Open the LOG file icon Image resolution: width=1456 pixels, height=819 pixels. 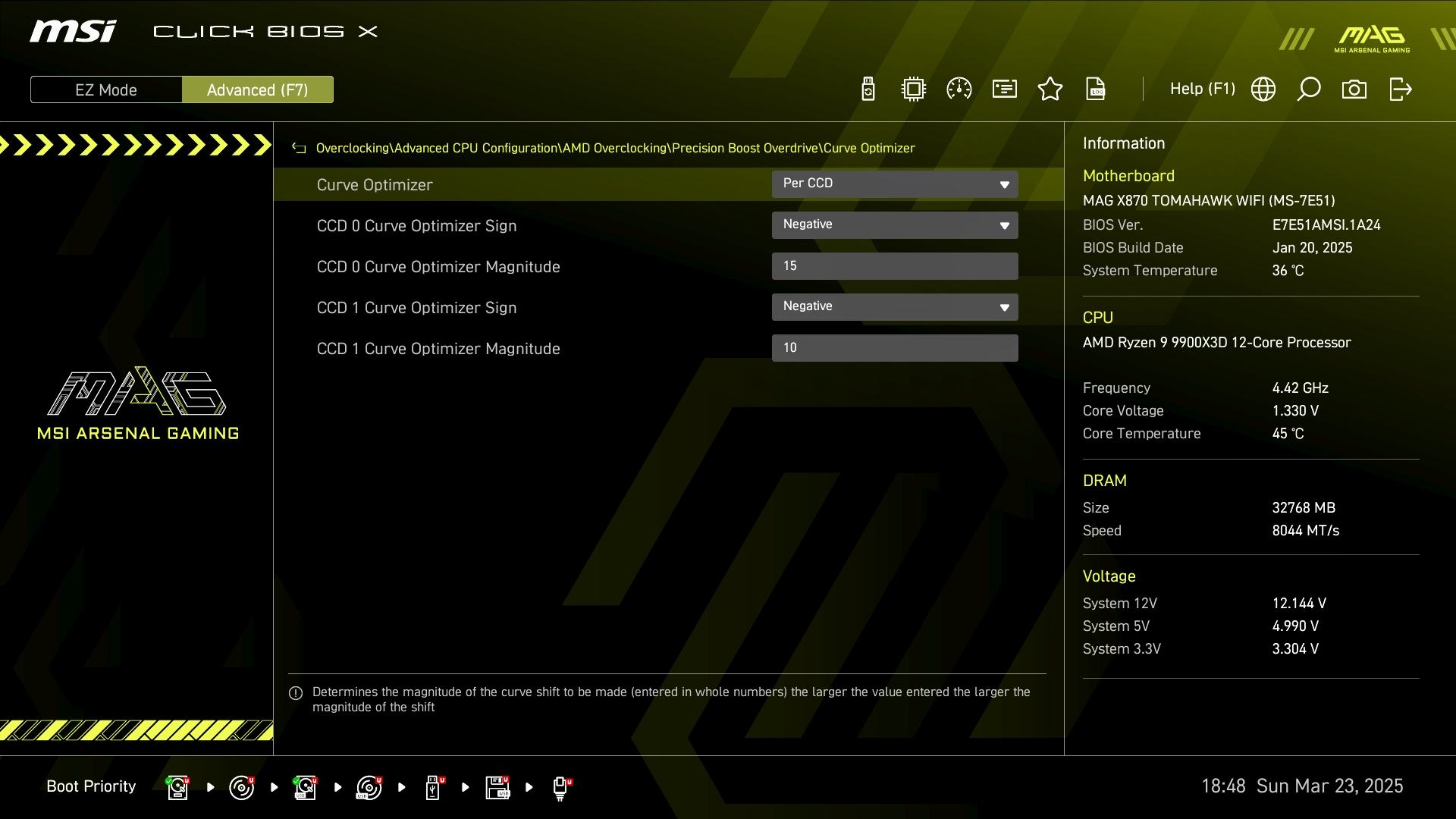1096,89
